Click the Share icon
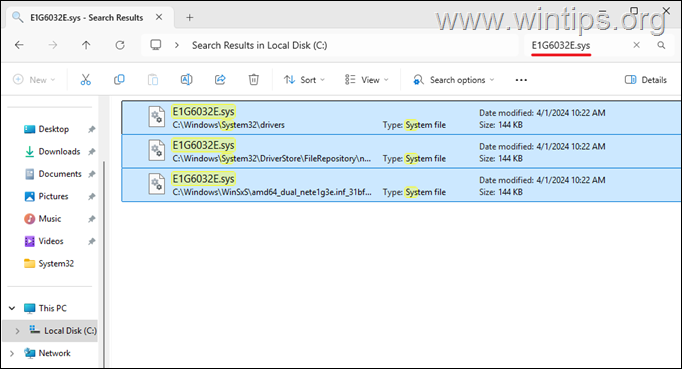Screen dimensions: 682x369 point(220,80)
